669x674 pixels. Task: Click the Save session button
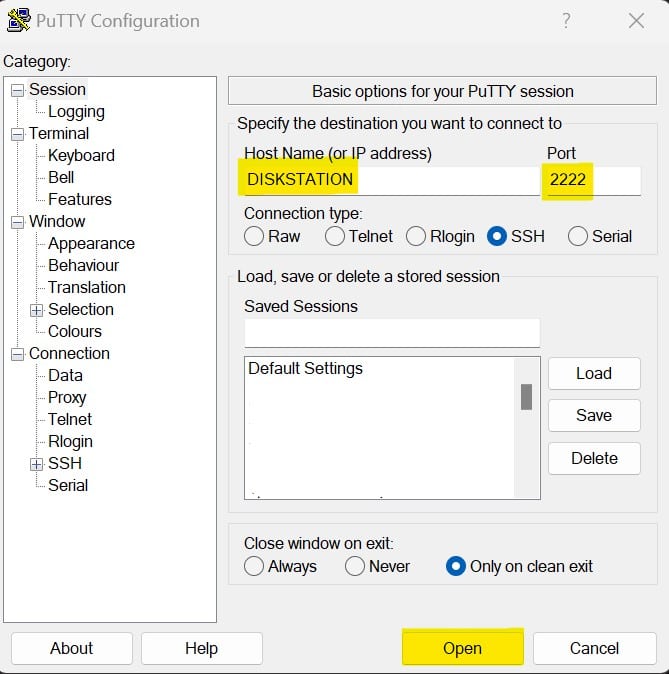[x=593, y=416]
